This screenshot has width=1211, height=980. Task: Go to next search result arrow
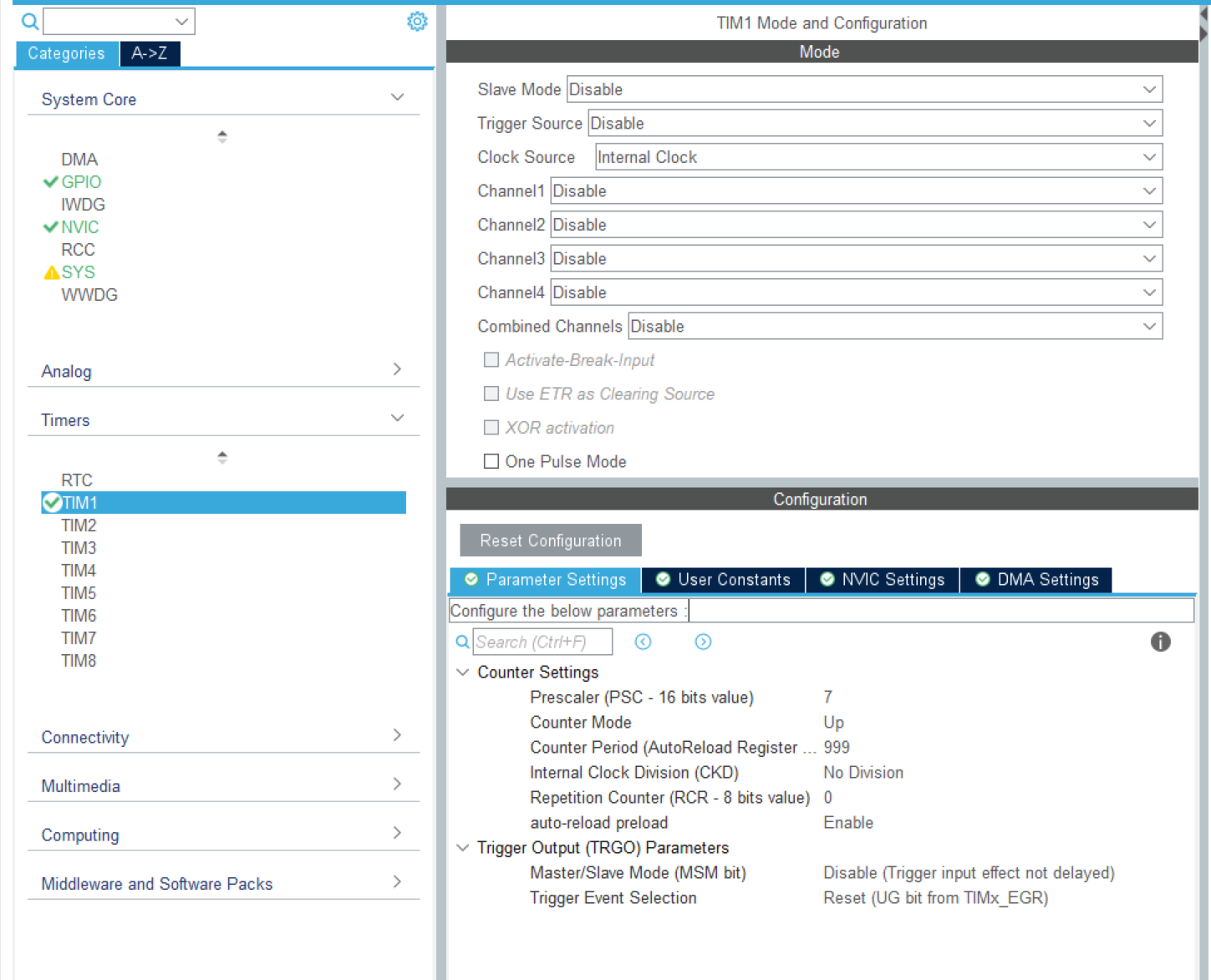pos(703,642)
